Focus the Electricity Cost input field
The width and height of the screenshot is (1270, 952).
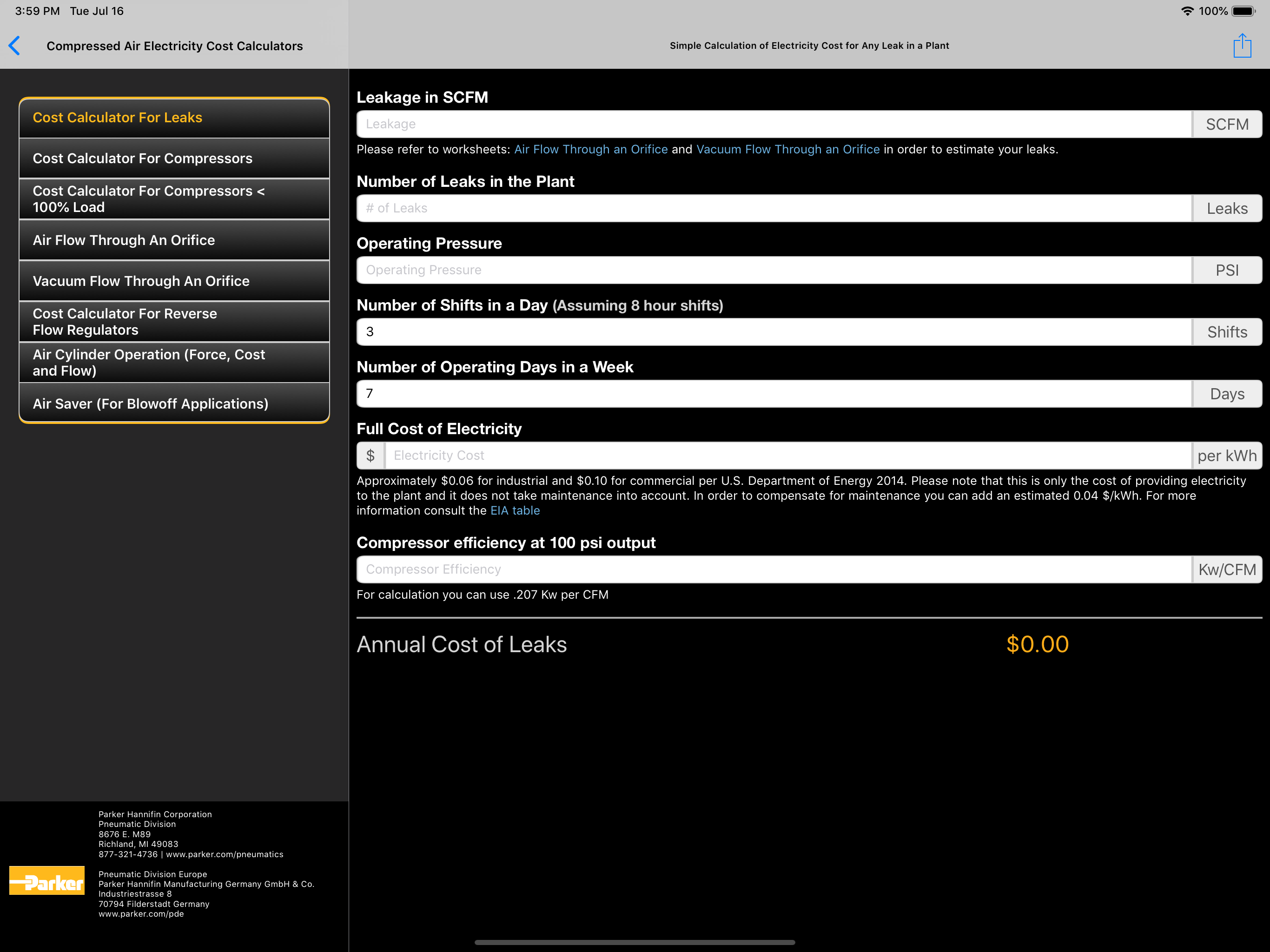[x=788, y=456]
